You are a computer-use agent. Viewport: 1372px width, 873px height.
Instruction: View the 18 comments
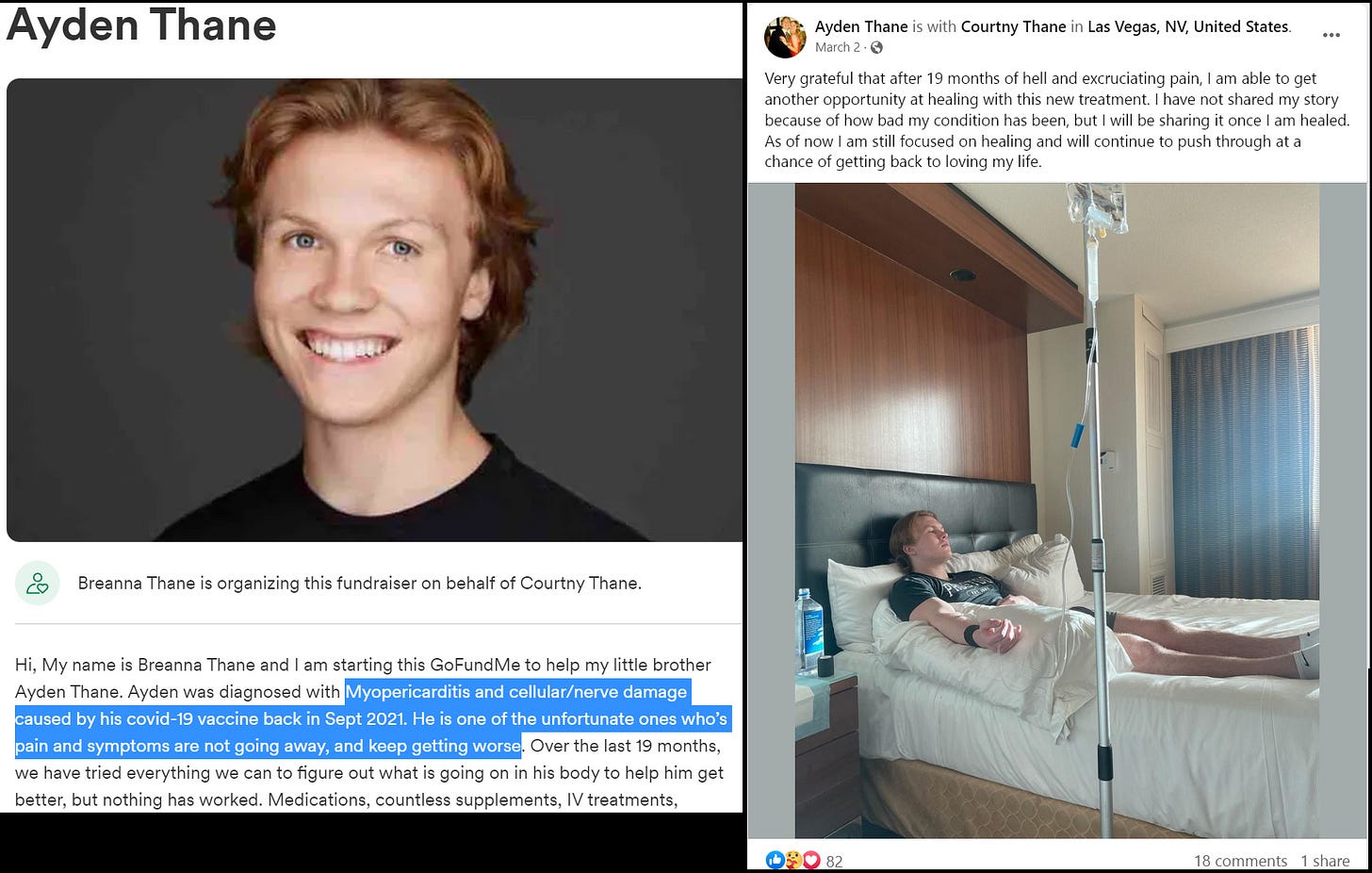pos(1240,861)
